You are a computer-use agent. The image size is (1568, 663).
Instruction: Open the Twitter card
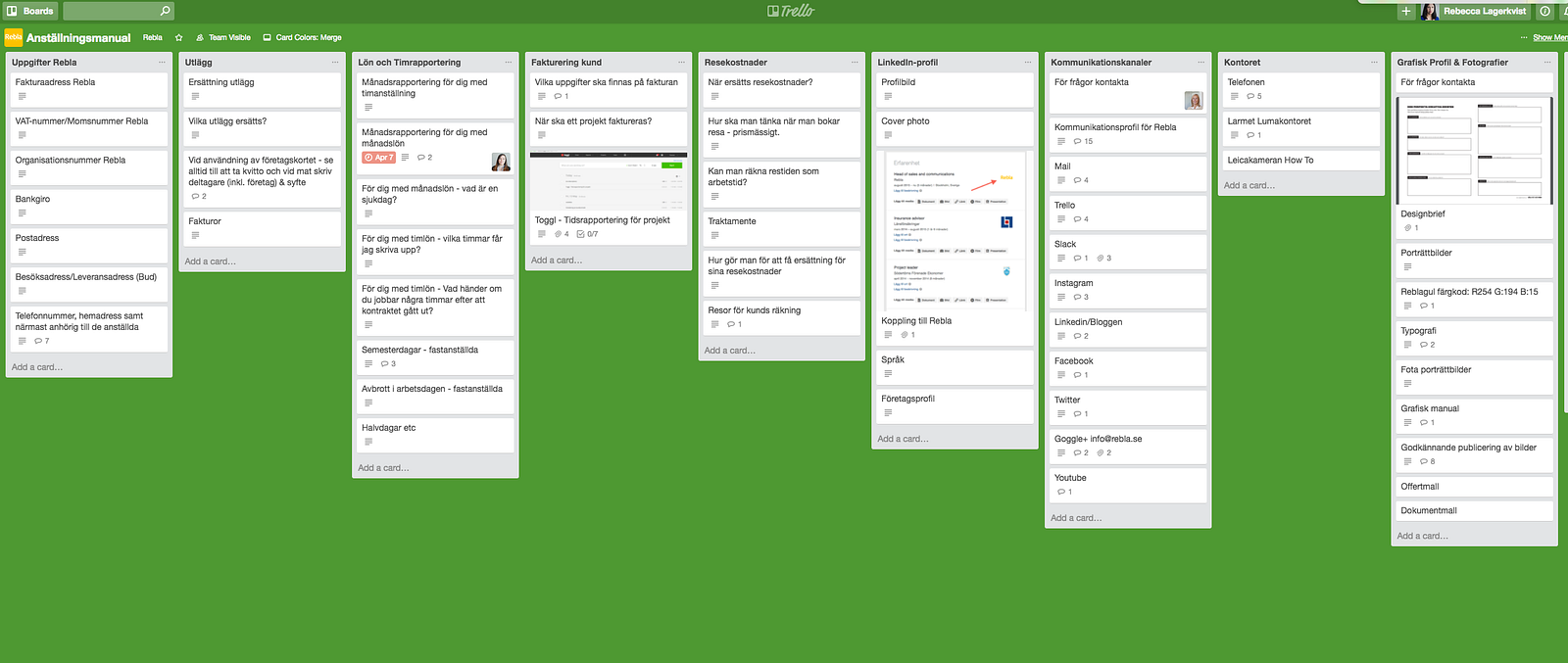[1128, 406]
